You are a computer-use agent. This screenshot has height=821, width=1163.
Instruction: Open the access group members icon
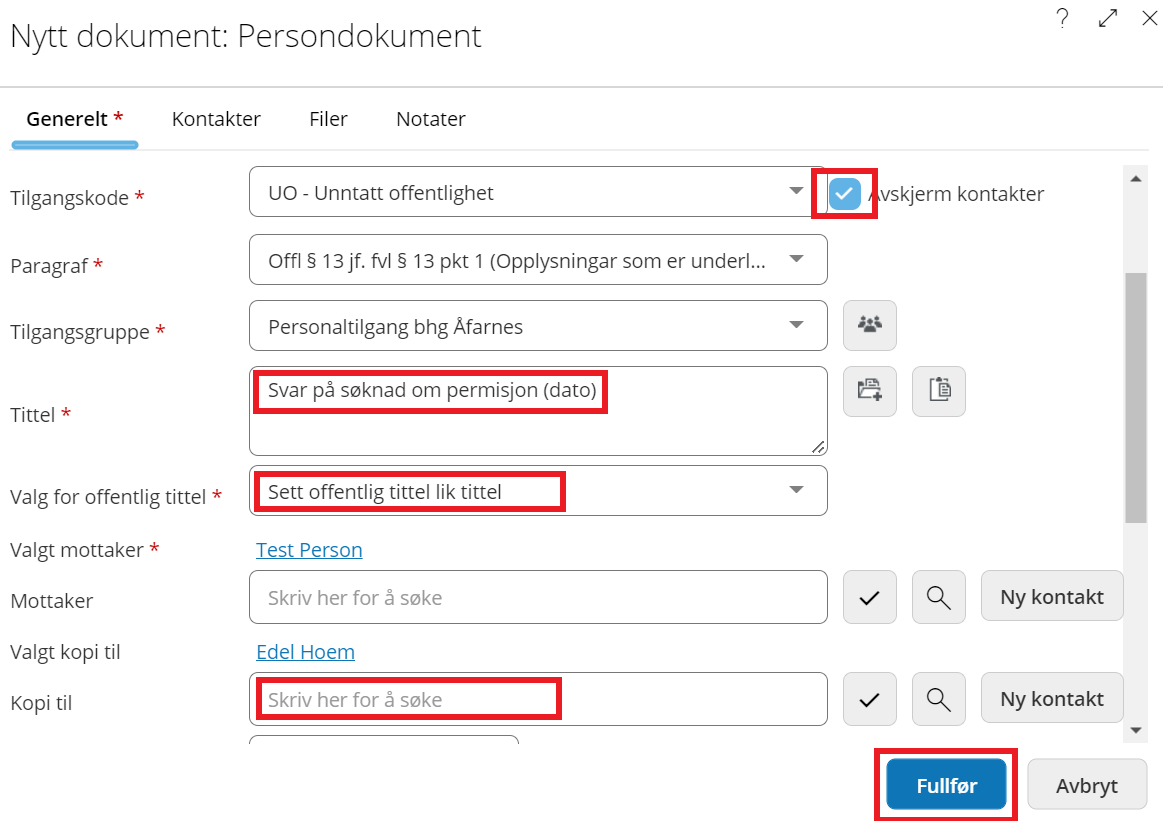pyautogui.click(x=869, y=326)
